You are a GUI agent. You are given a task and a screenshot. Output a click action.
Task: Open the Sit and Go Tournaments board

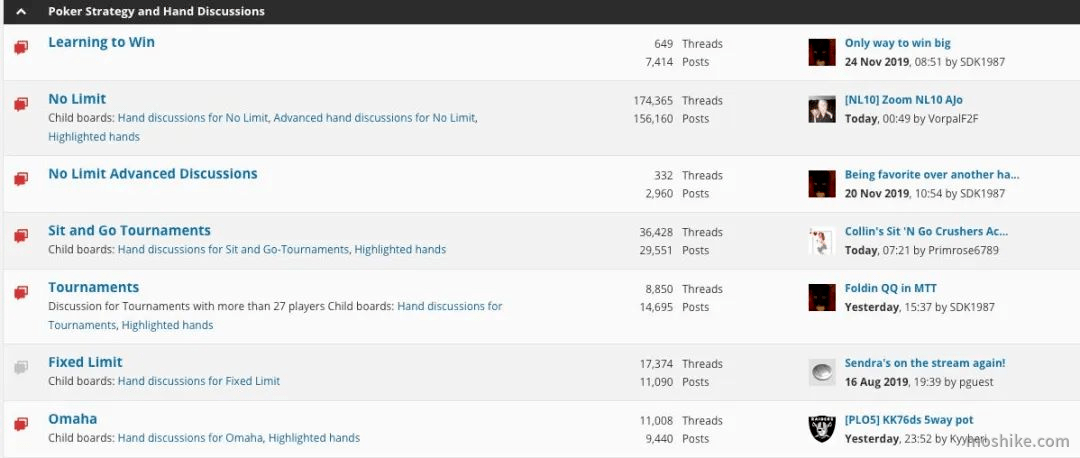tap(129, 231)
